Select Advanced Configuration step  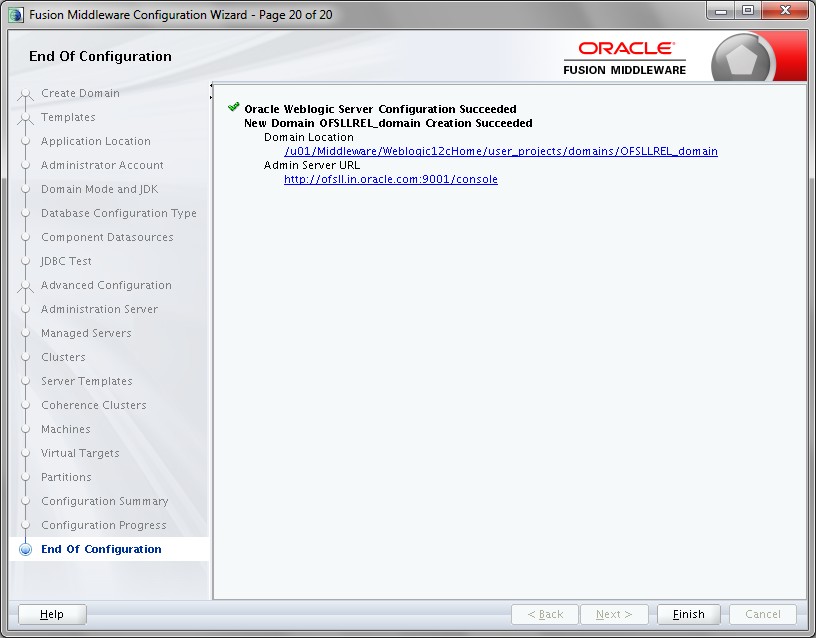[x=106, y=285]
